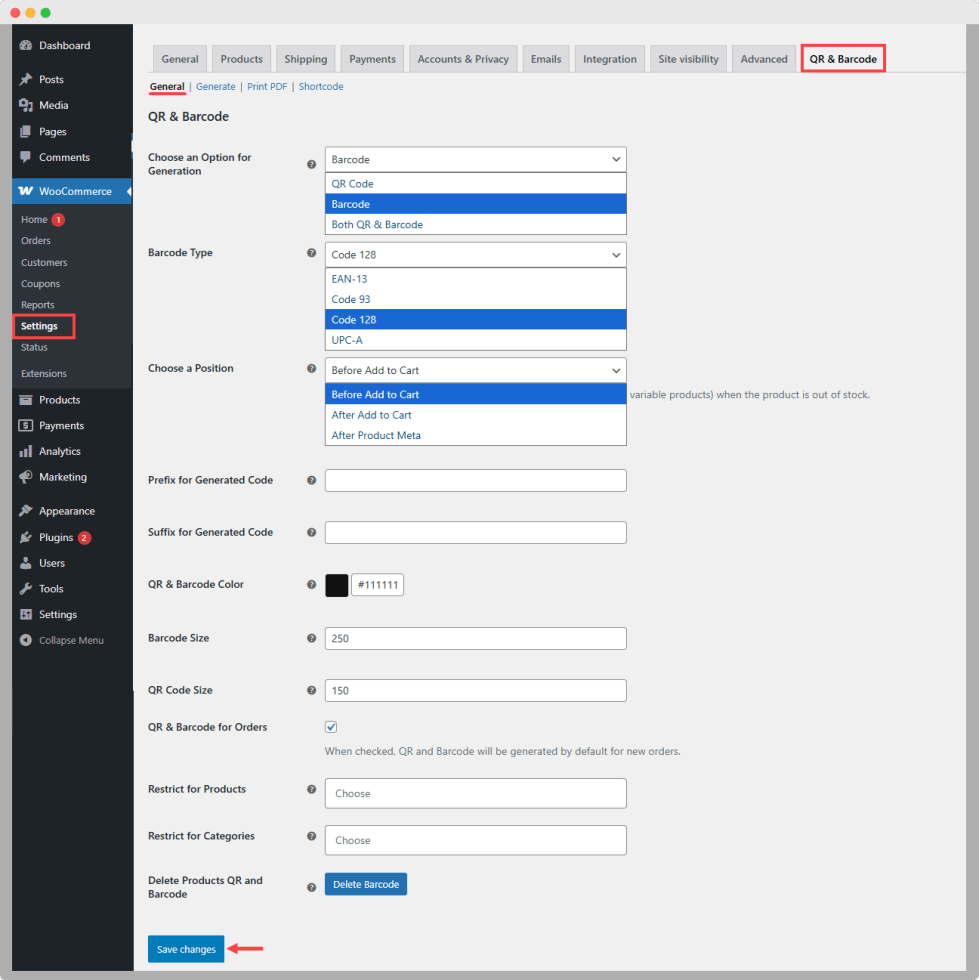Switch to the Advanced tab
This screenshot has height=980, width=979.
[764, 59]
